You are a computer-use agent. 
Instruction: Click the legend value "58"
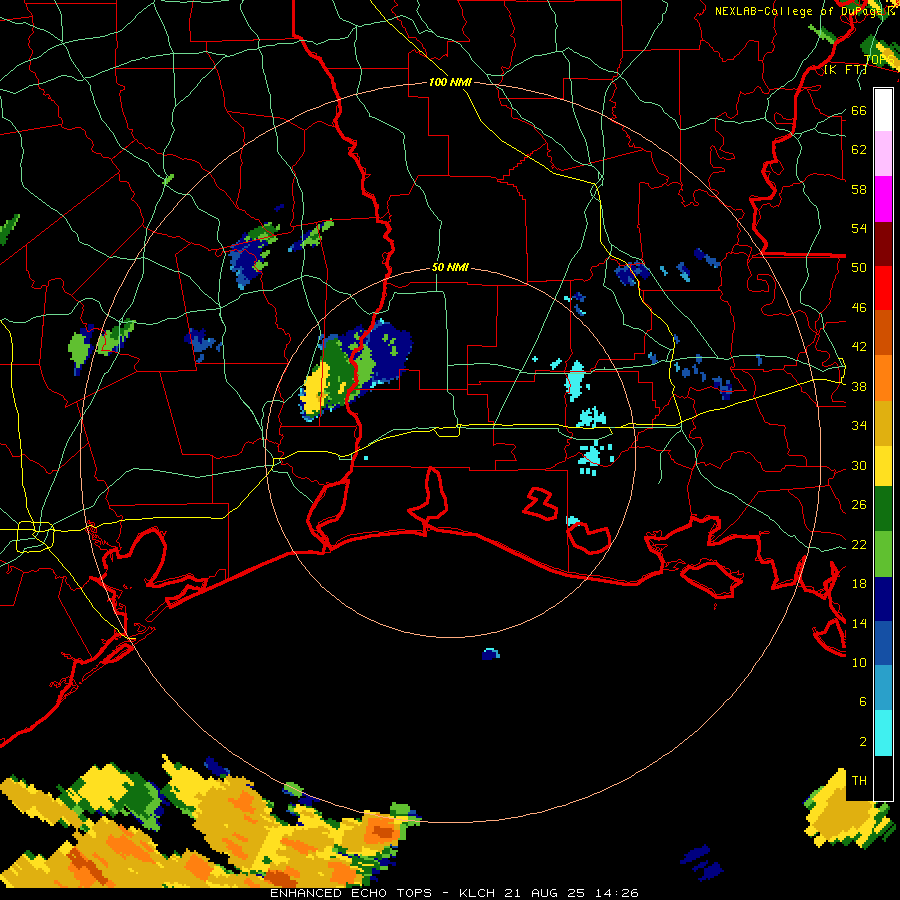(x=859, y=189)
